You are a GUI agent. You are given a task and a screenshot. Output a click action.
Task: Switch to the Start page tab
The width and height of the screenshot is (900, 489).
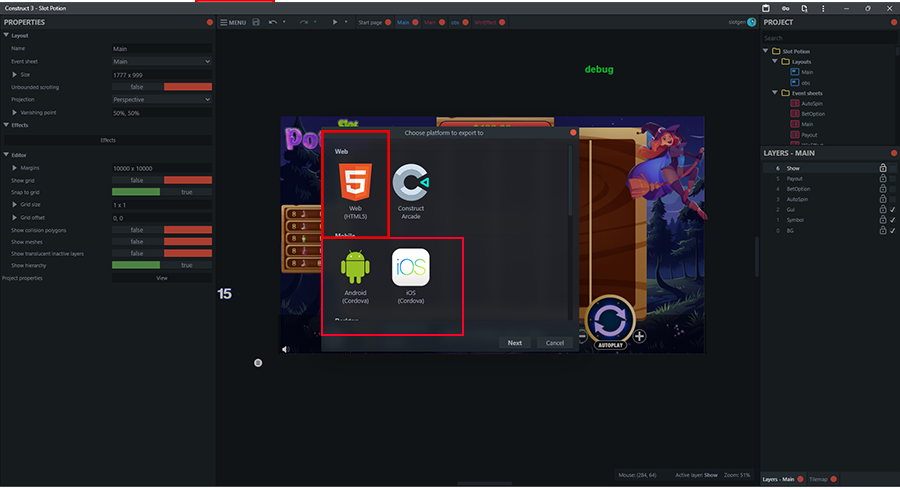[x=370, y=22]
